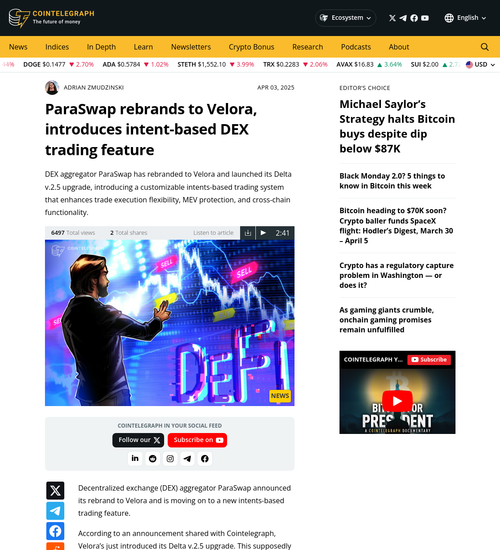The image size is (500, 550).
Task: Change currency with USD dropdown
Action: 480,65
